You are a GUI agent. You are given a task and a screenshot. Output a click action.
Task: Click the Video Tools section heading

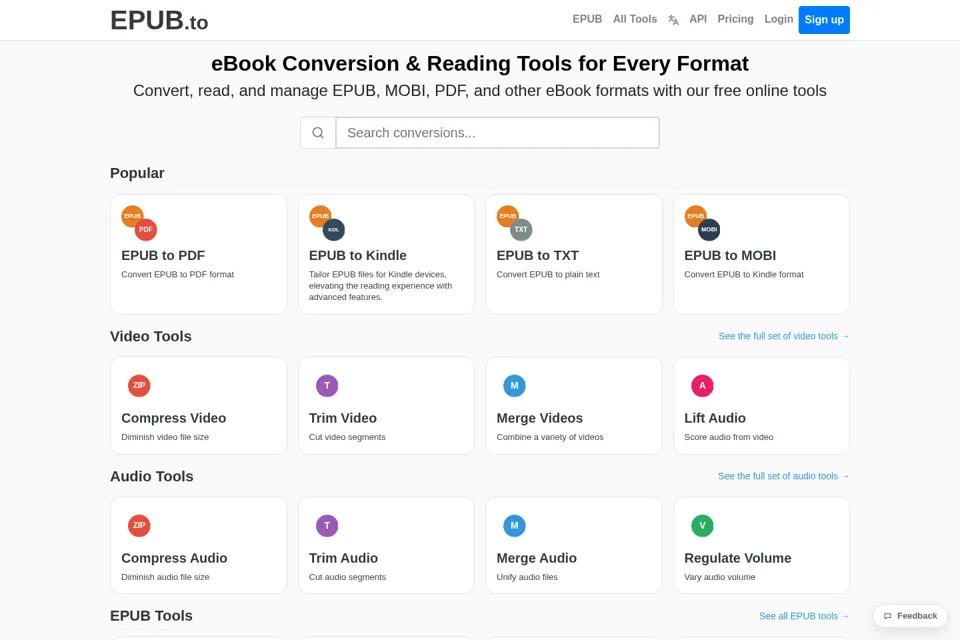click(151, 336)
